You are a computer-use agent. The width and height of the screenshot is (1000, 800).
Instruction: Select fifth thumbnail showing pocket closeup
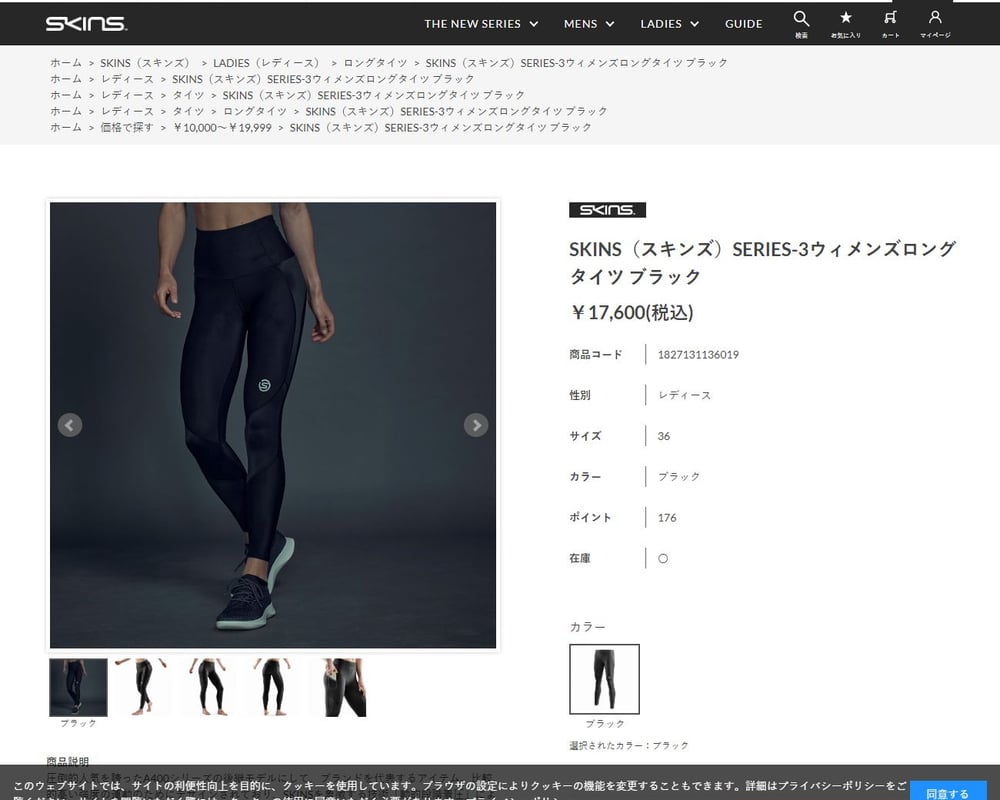tap(337, 688)
